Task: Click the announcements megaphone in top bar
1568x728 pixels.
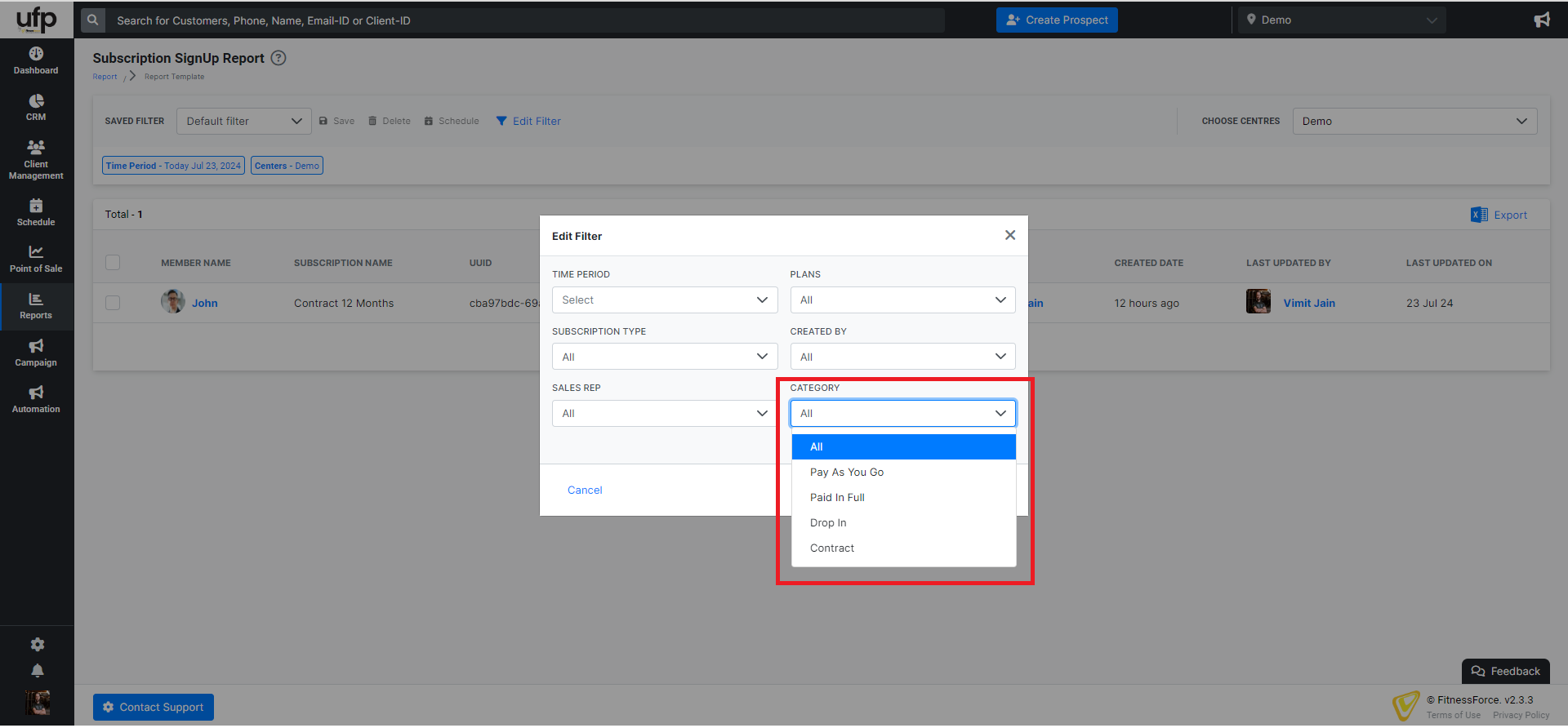Action: pyautogui.click(x=1541, y=20)
